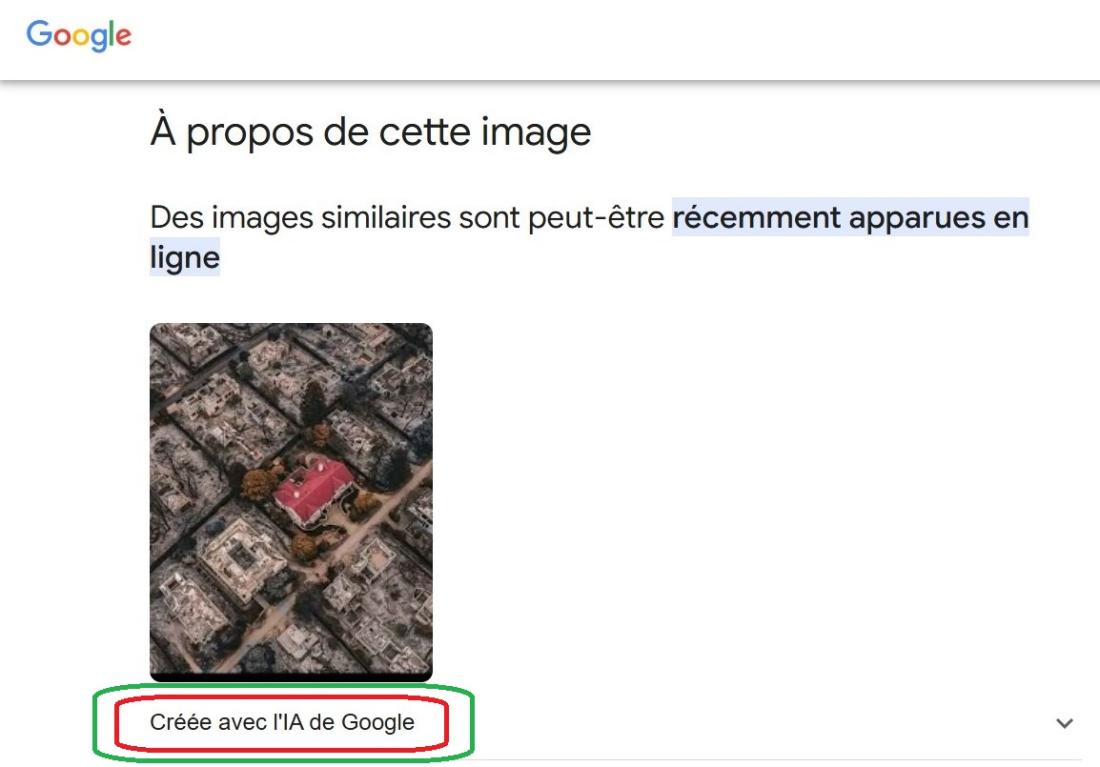1100x767 pixels.
Task: Click the red "e" ending the Google logo
Action: [x=123, y=36]
